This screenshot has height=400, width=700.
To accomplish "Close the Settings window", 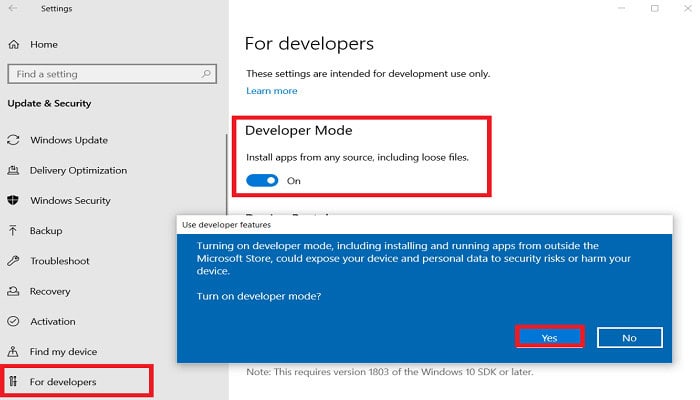I will pyautogui.click(x=688, y=8).
